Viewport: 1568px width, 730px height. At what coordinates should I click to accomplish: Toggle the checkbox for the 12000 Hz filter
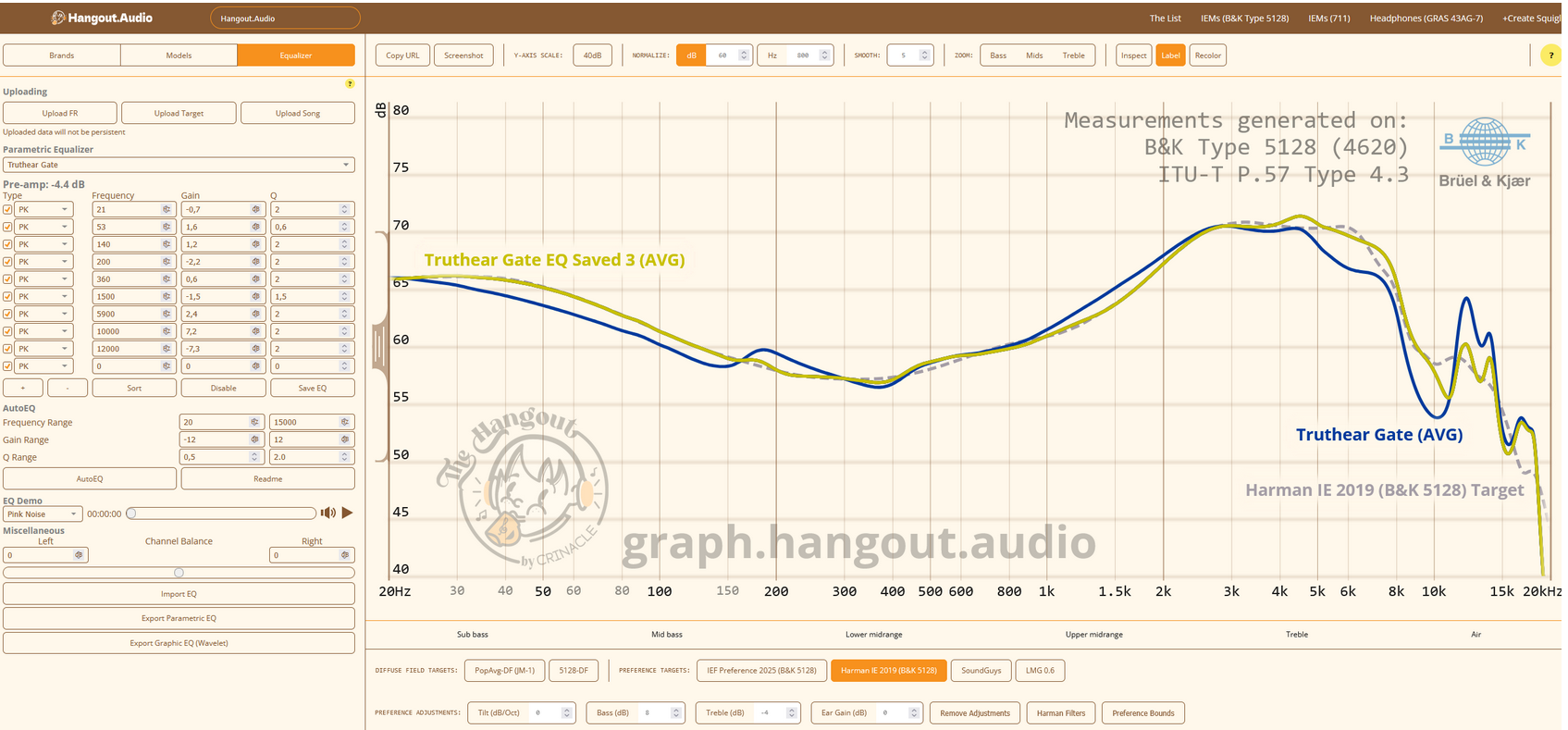pyautogui.click(x=8, y=349)
